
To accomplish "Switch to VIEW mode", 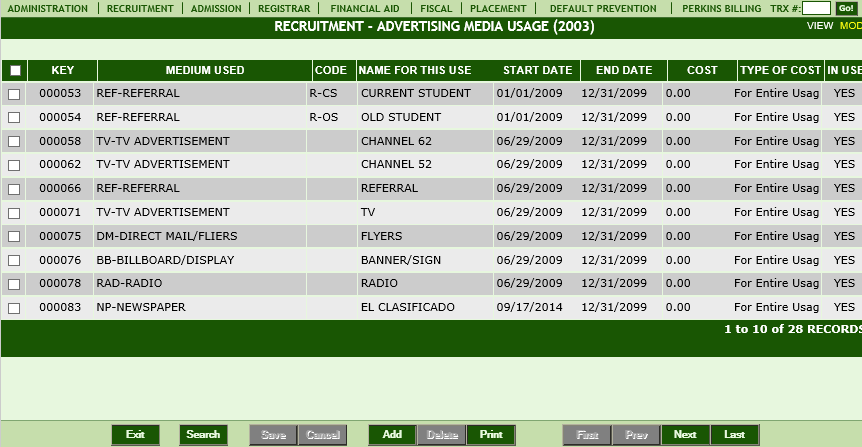I will [x=820, y=26].
